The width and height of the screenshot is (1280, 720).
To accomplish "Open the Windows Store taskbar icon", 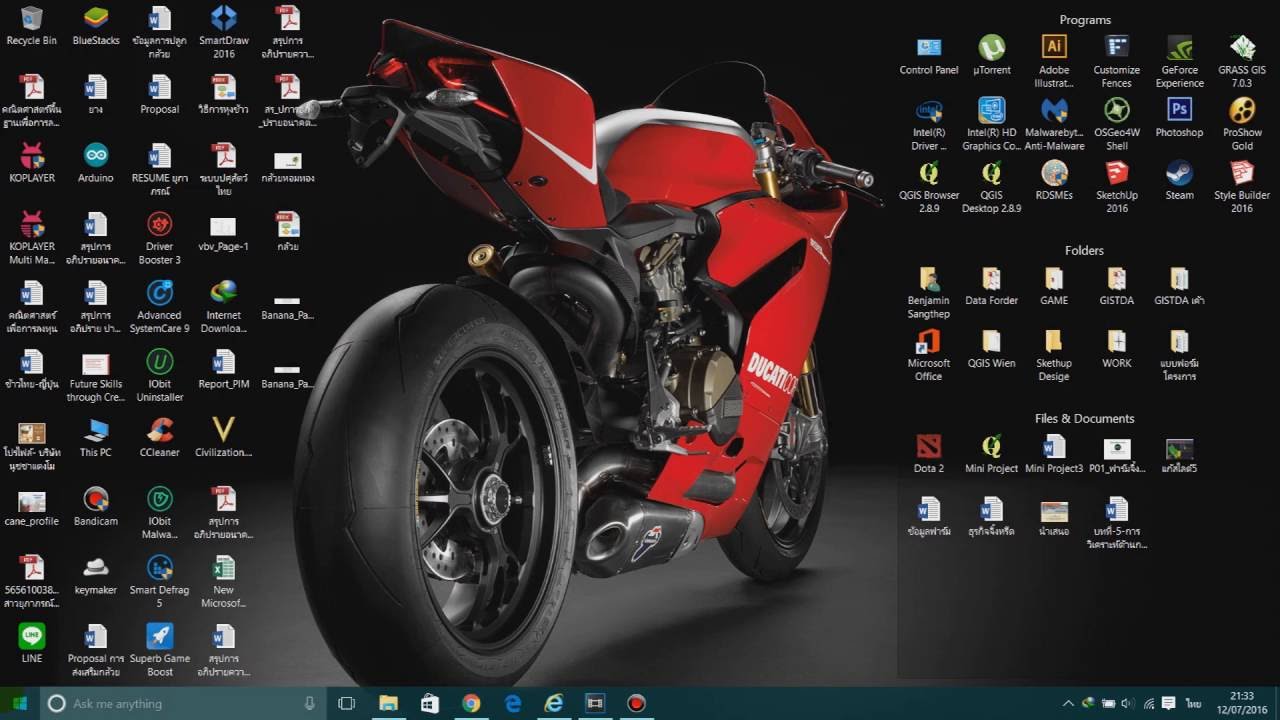I will point(430,703).
